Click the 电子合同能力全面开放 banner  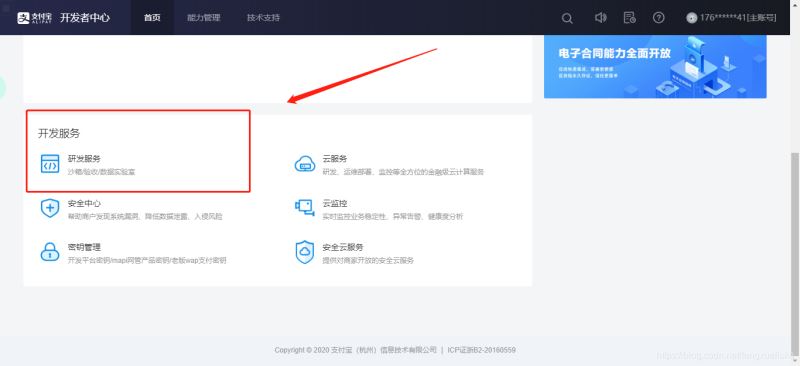pos(655,66)
